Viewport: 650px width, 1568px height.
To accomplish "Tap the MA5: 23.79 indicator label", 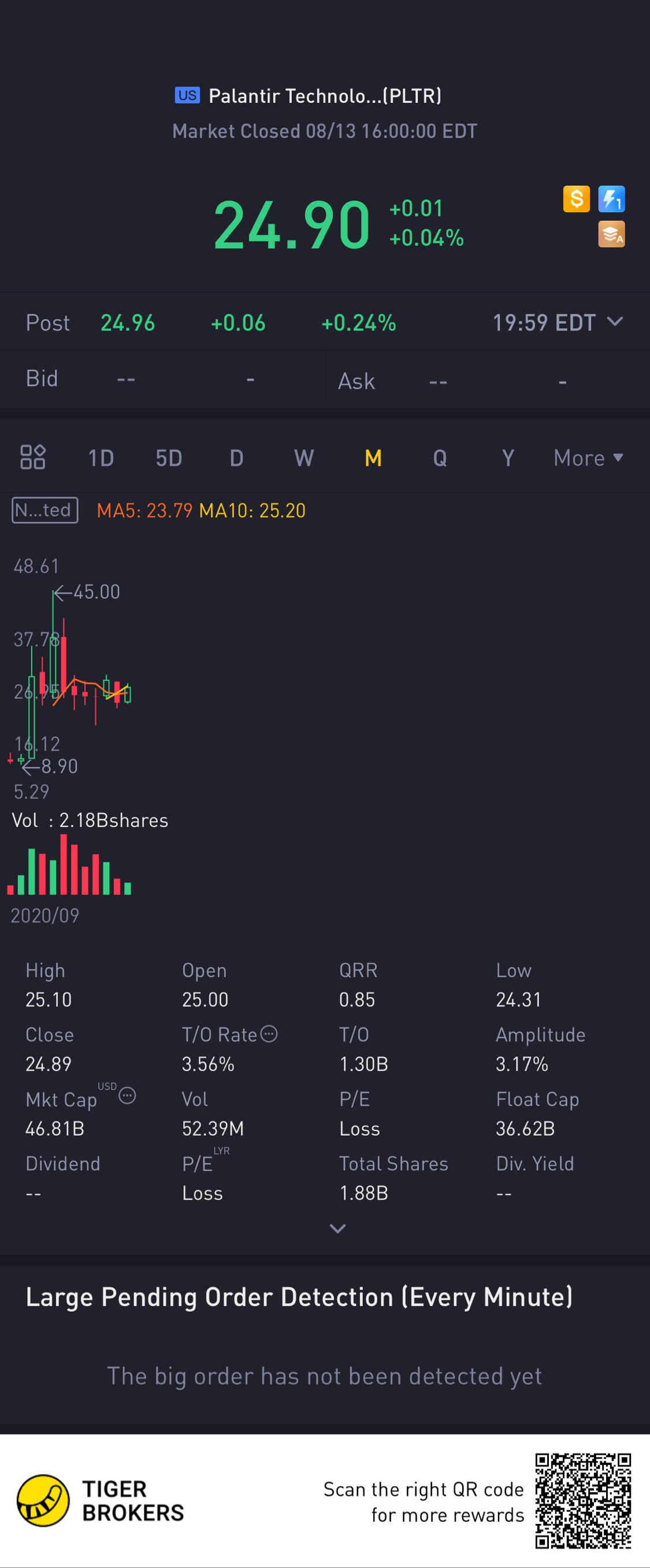I will click(x=145, y=510).
